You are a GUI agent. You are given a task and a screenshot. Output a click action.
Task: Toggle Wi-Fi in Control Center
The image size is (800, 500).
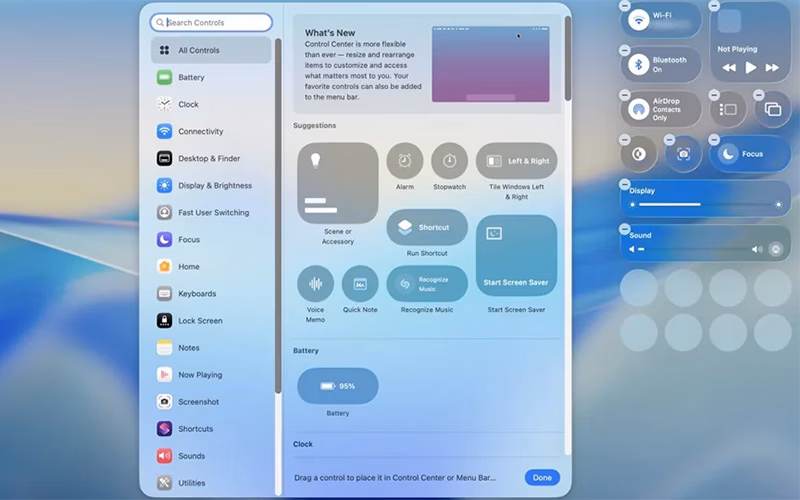[x=639, y=20]
